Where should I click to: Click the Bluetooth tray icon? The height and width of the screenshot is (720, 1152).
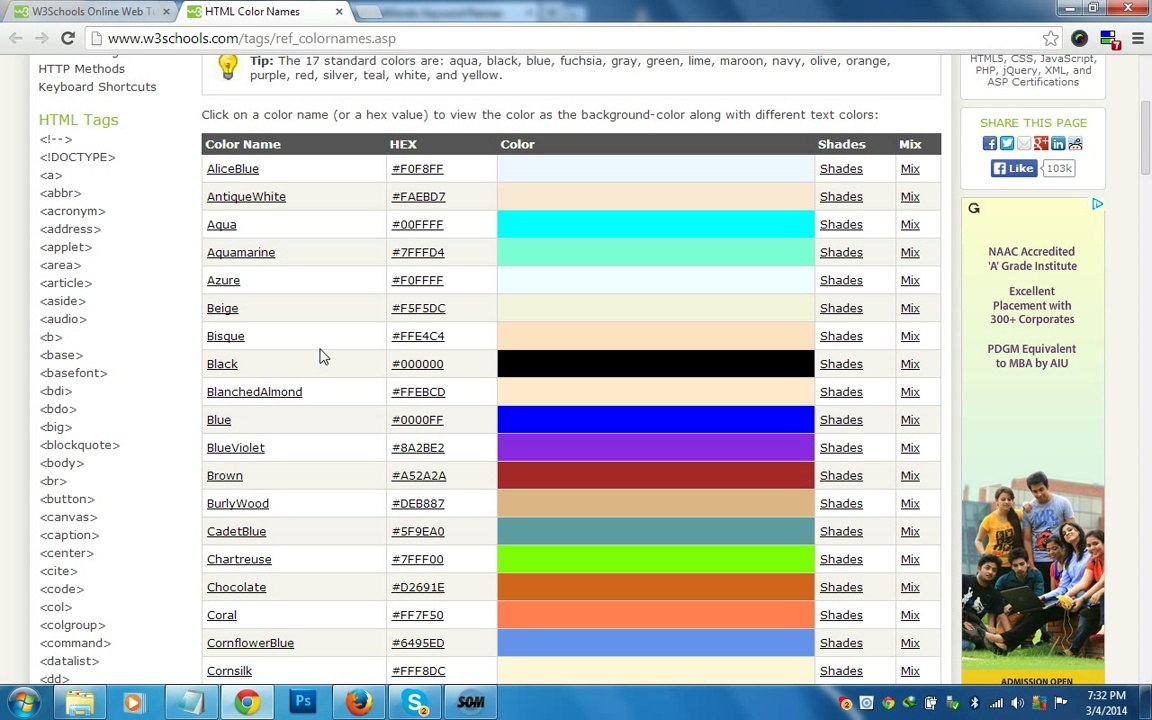(975, 703)
